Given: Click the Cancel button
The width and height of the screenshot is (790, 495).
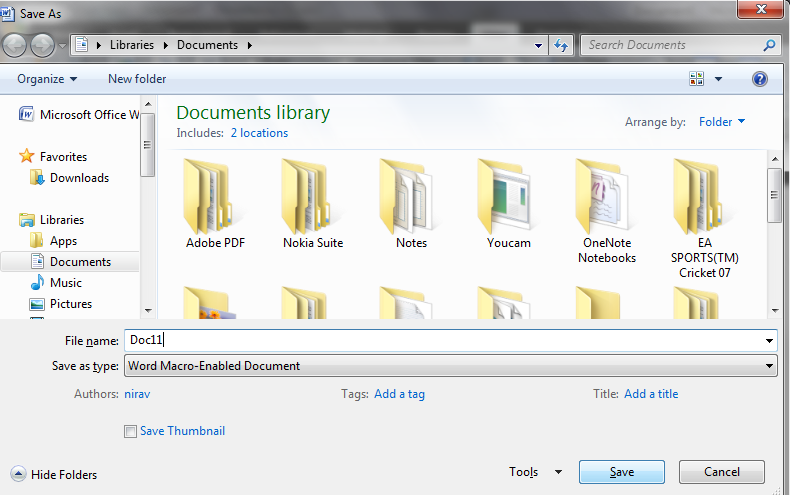Looking at the screenshot, I should click(x=721, y=472).
